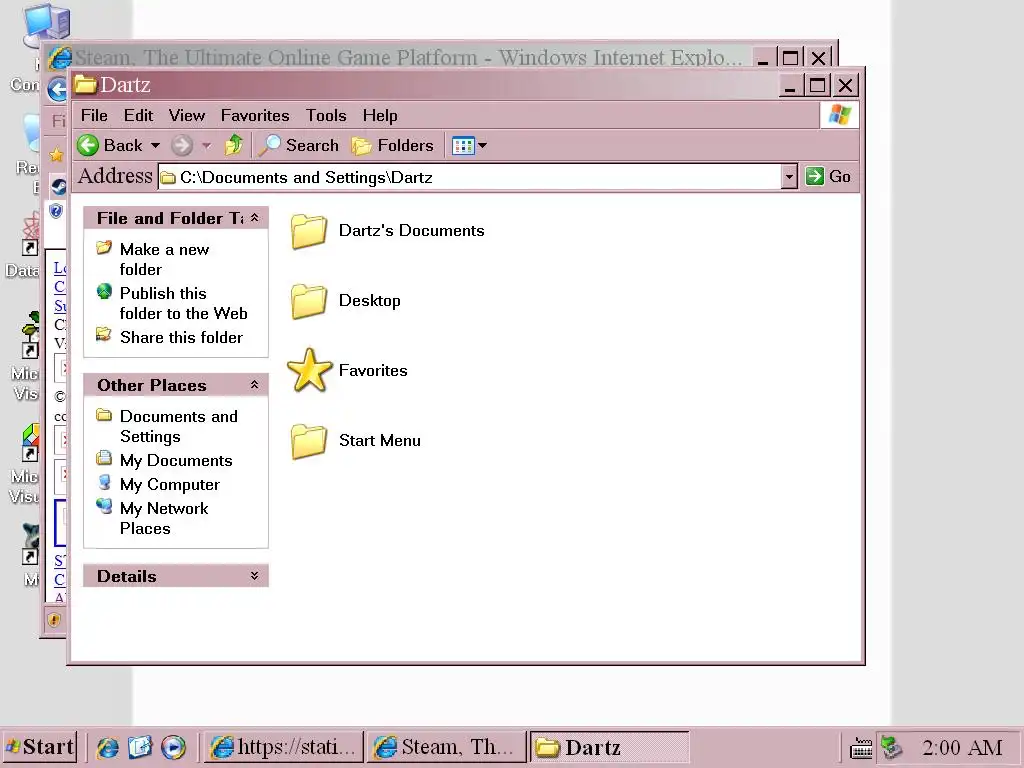Screen dimensions: 1024x768
Task: Switch to the https://stati... taskbar button
Action: (284, 746)
